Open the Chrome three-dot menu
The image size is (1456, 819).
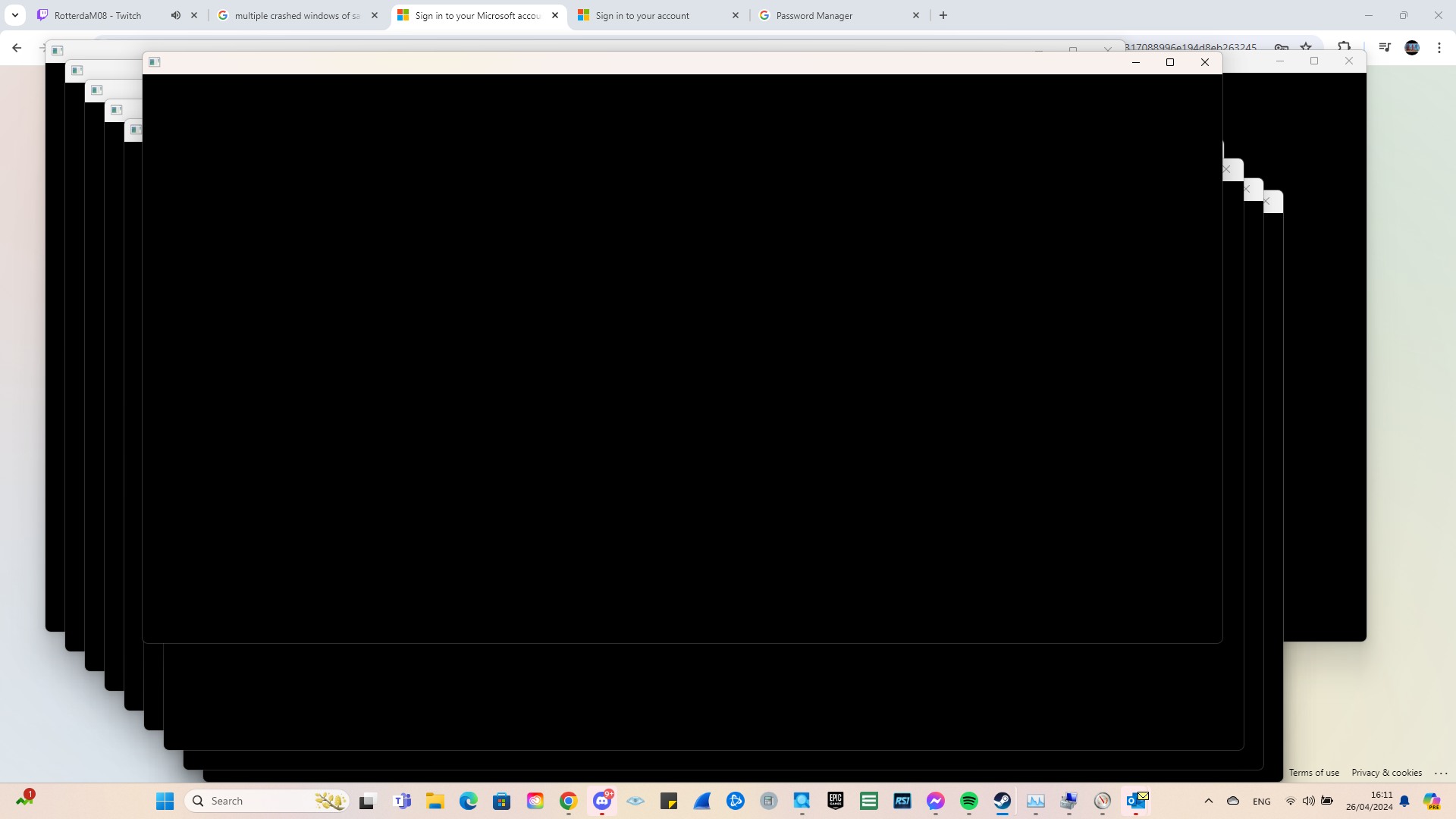pyautogui.click(x=1439, y=47)
